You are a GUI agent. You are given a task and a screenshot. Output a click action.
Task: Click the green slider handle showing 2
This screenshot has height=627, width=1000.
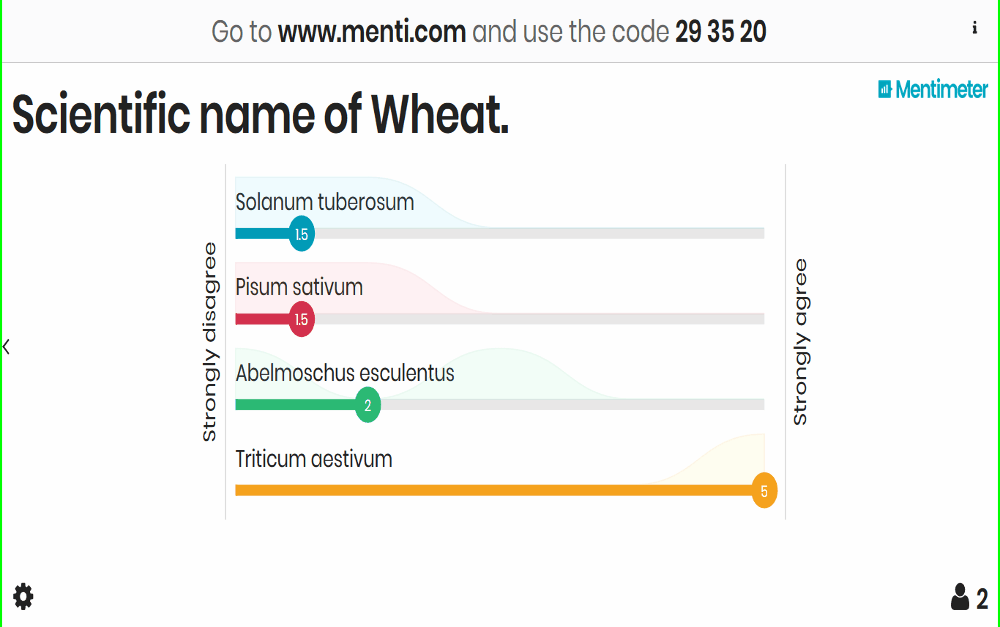coord(367,405)
